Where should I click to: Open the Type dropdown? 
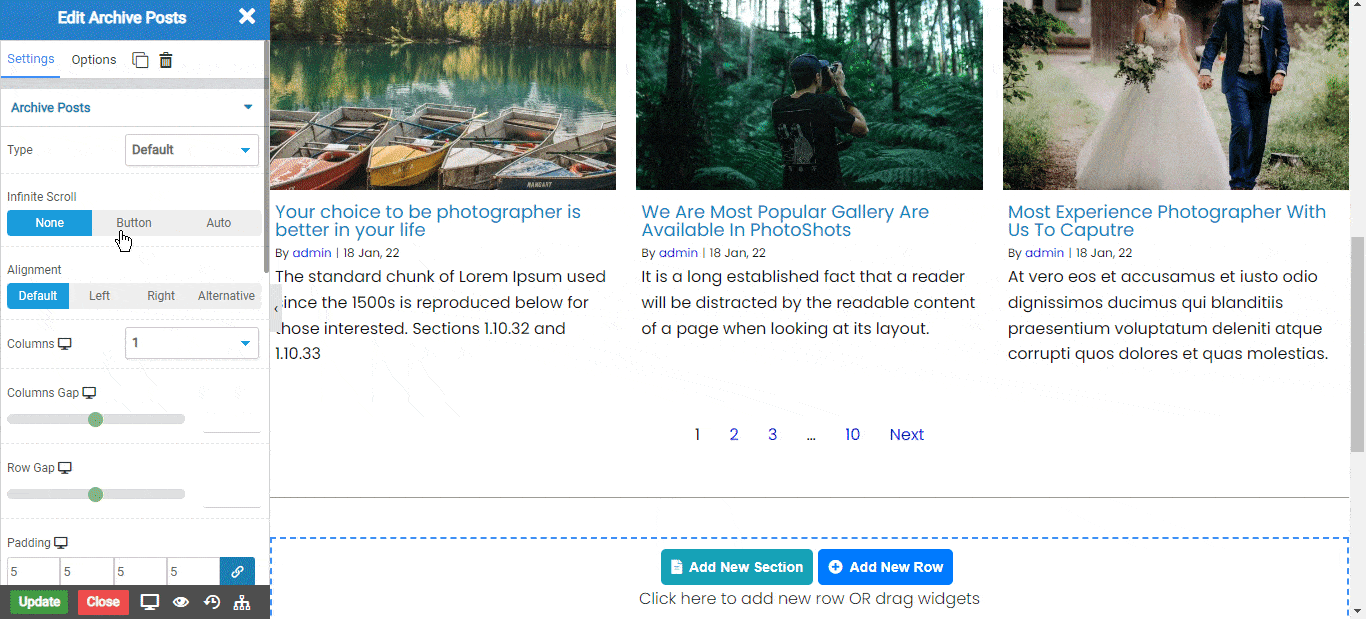(x=192, y=150)
